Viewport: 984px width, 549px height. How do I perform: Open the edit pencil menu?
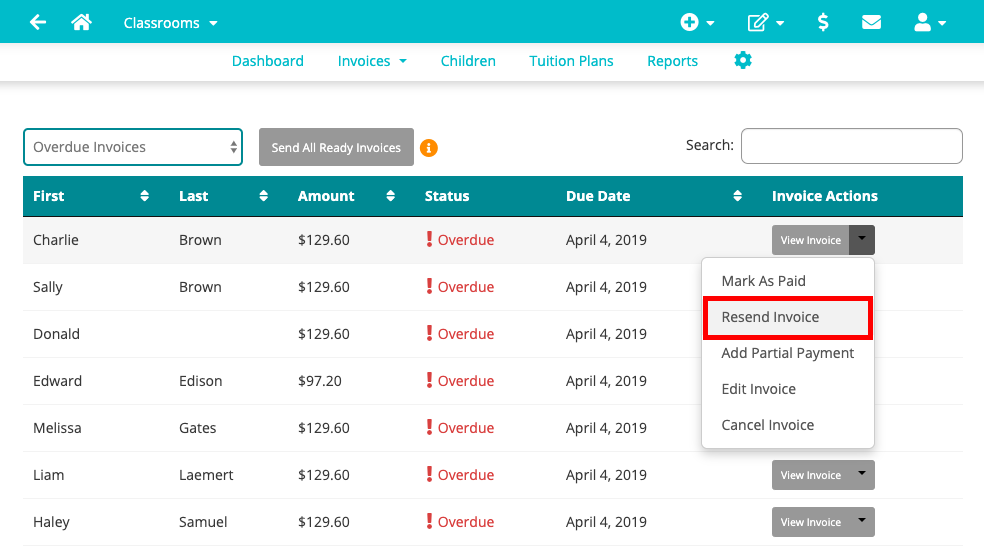[x=765, y=23]
